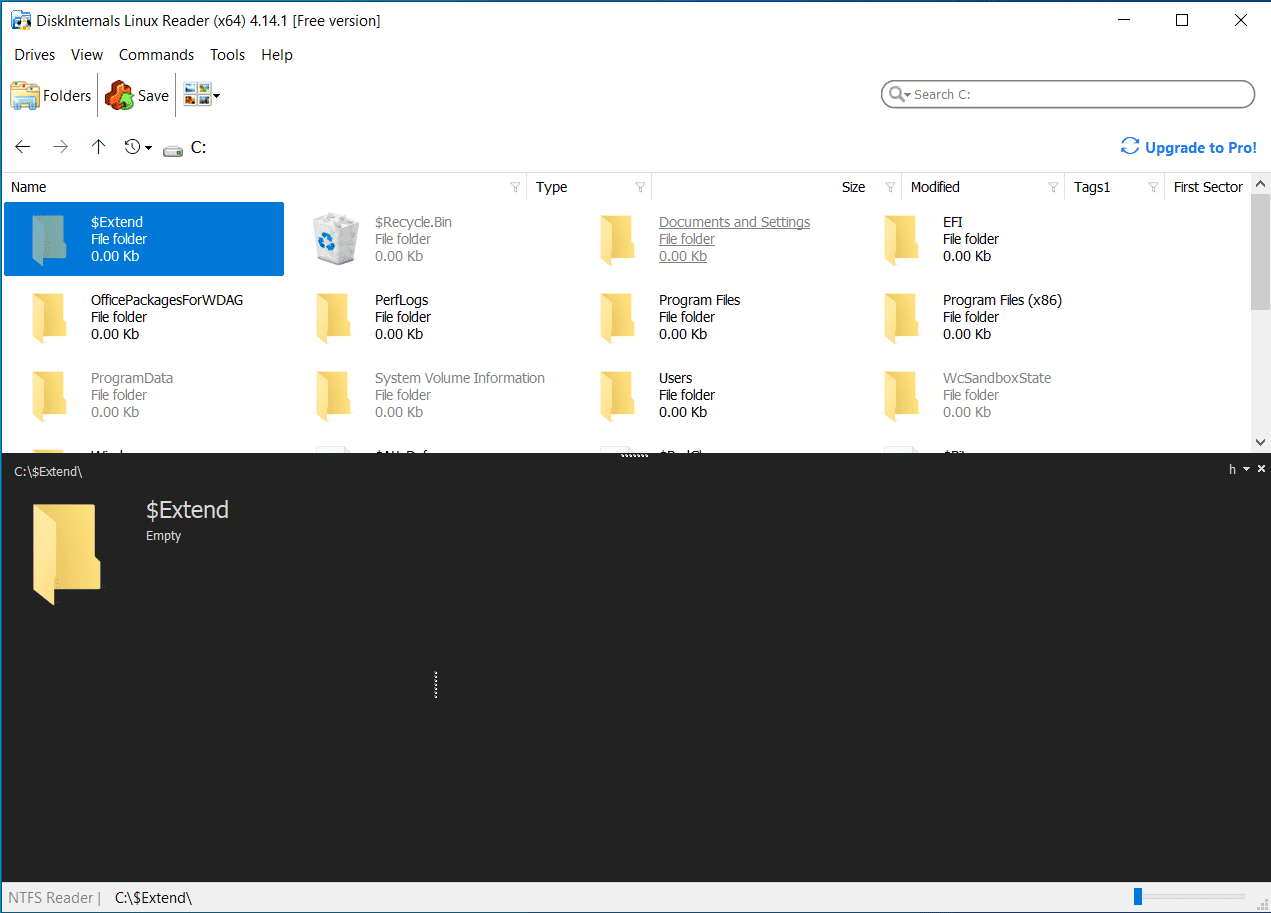Open the Name column filter
1271x913 pixels.
515,187
